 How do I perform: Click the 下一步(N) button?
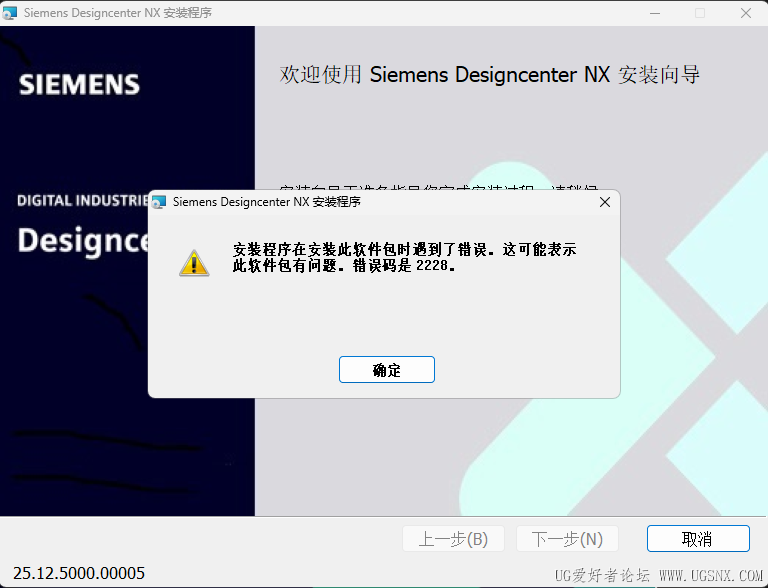coord(567,539)
